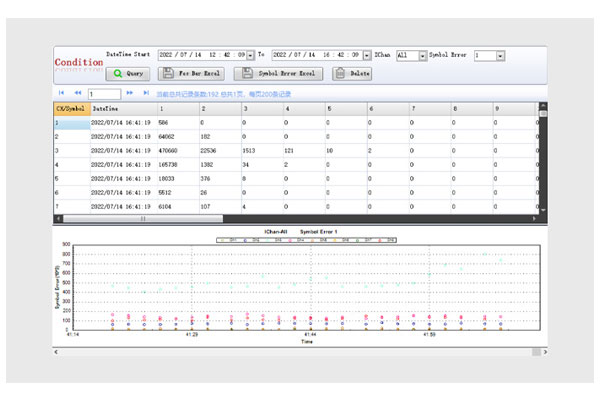The image size is (600, 400).
Task: Select column header 5
Action: [346, 109]
